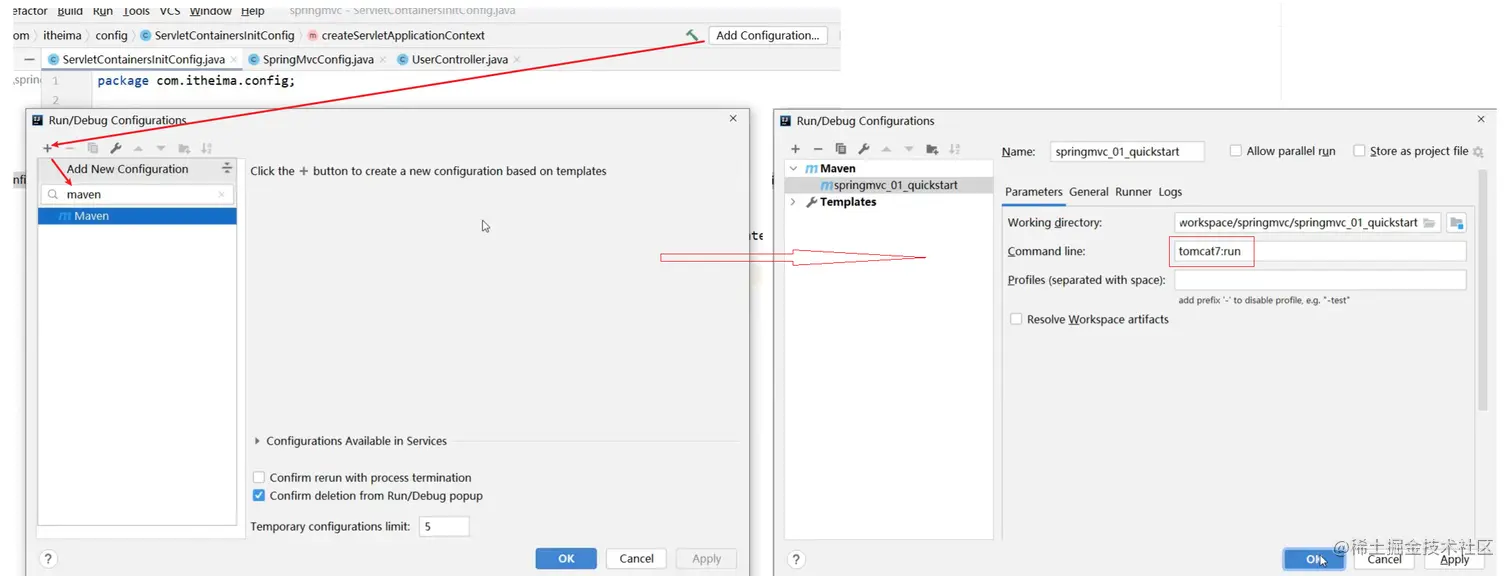This screenshot has height=576, width=1512.
Task: Click the minus hide icon left of the editor tabs
Action: [29, 59]
